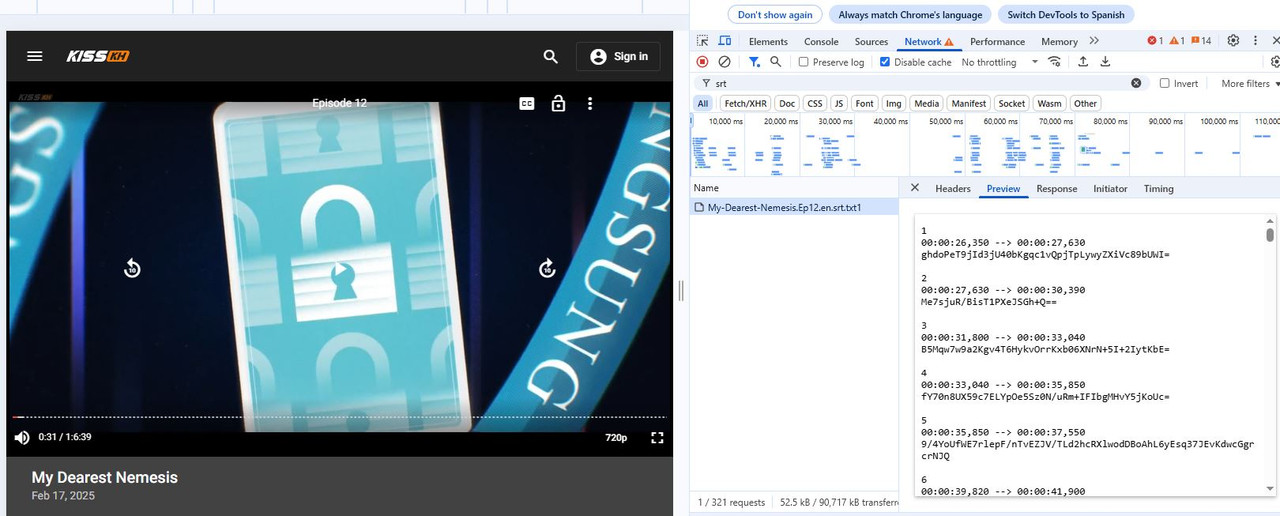Open DevTools three-dot customize menu

coord(1256,41)
